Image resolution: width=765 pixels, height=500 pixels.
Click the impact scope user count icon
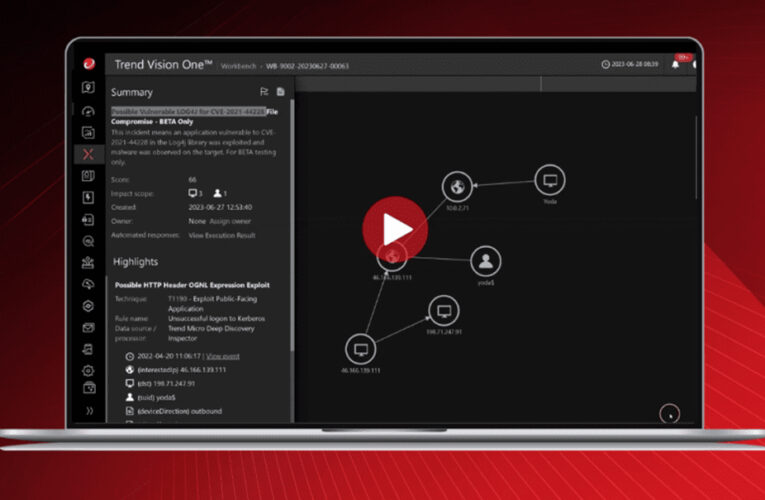point(220,194)
